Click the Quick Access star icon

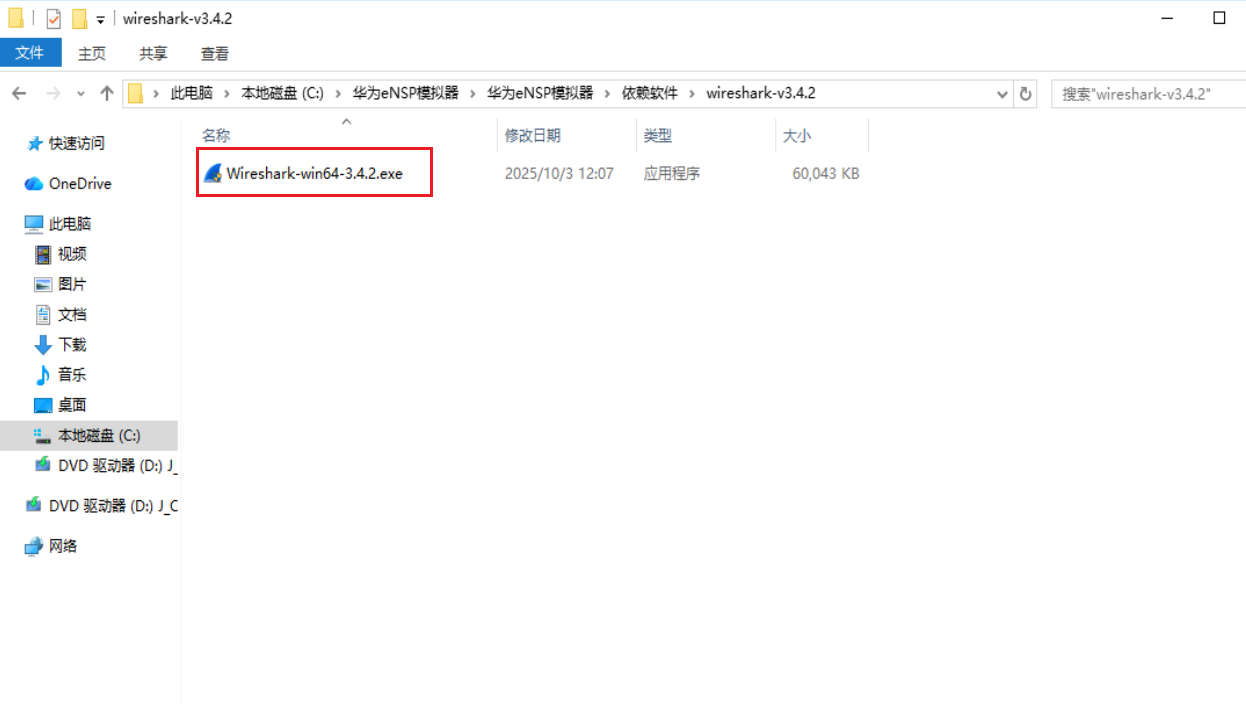[35, 144]
